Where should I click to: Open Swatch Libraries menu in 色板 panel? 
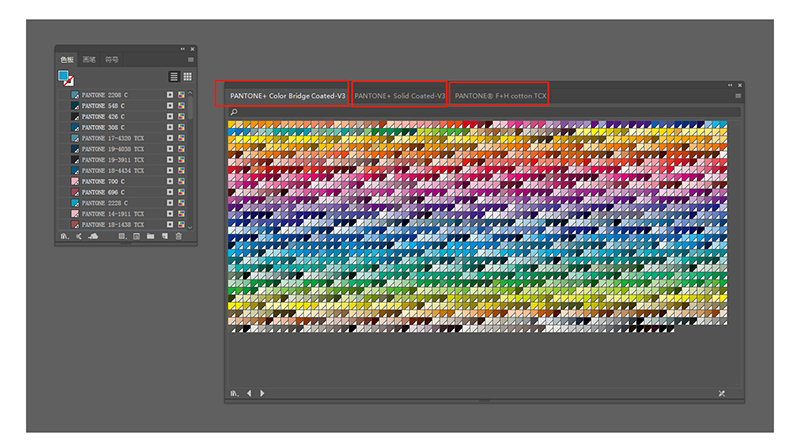click(x=64, y=236)
